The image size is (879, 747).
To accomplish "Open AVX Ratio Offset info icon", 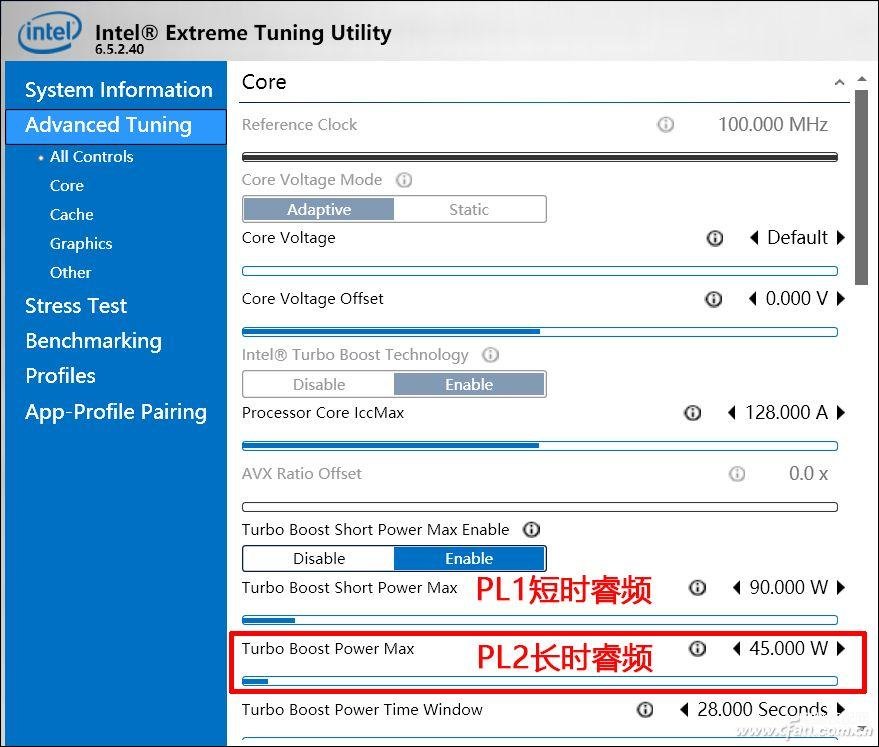I will tap(737, 474).
